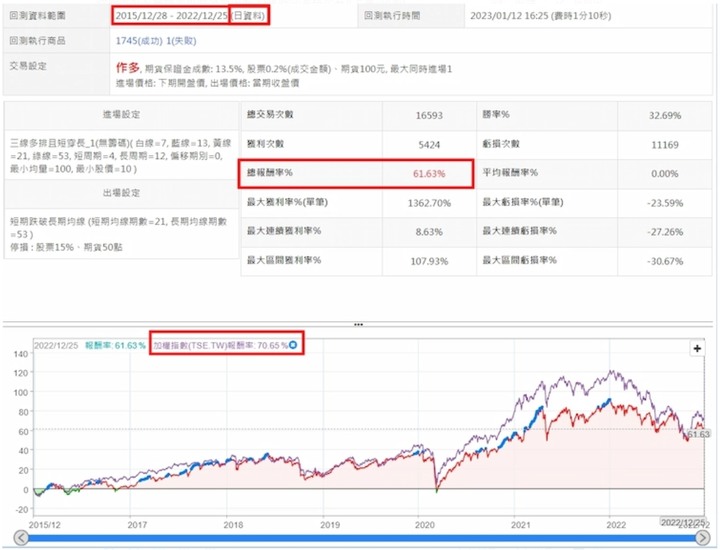
Task: Open the 1(失敗) failed products link
Action: click(x=181, y=41)
